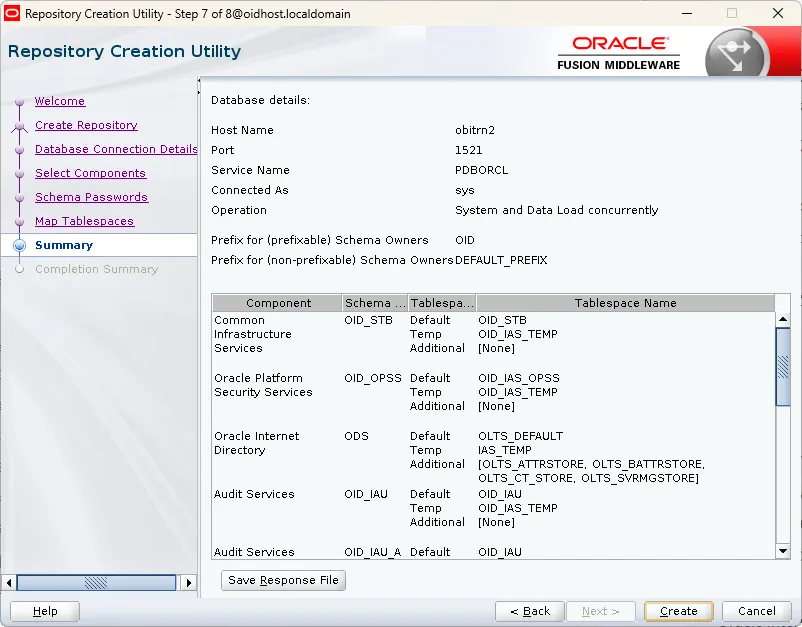Go to Create Repository step
The image size is (802, 627).
tap(86, 125)
